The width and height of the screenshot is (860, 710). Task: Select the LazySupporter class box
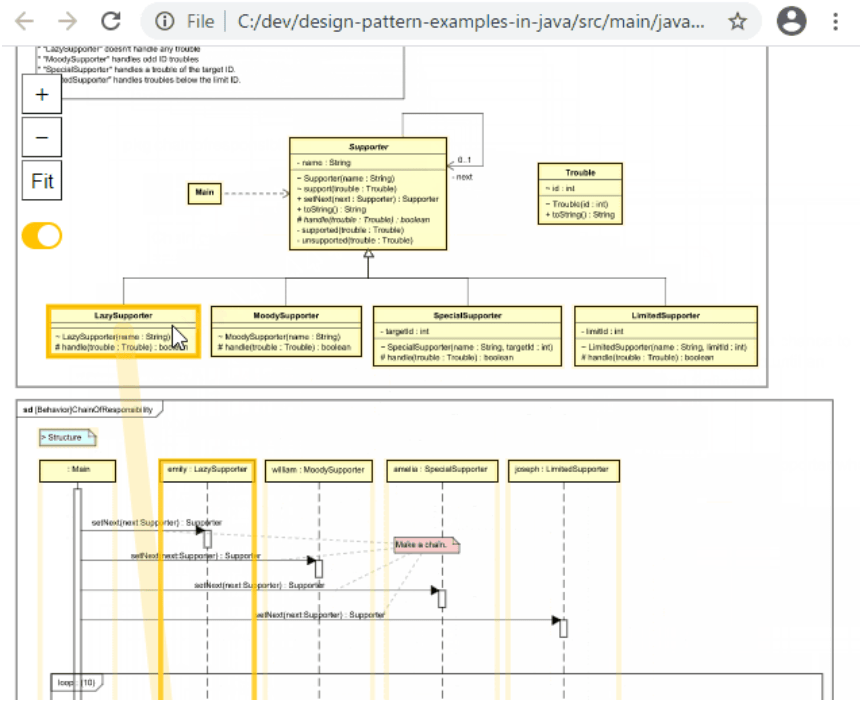coord(123,331)
